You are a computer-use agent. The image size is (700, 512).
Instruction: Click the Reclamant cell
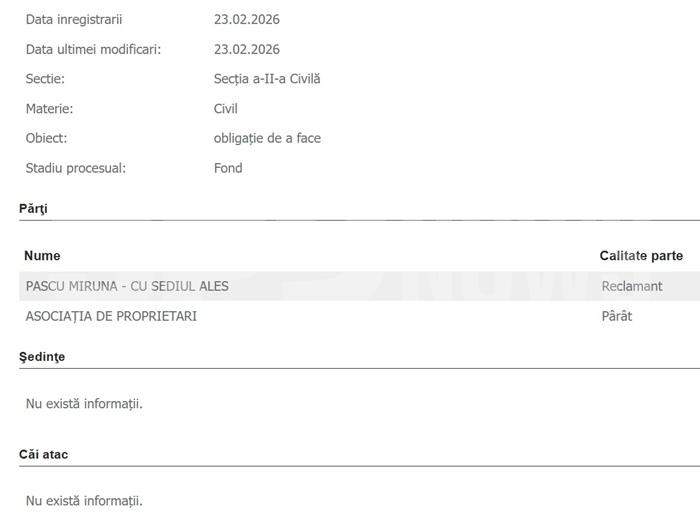[x=631, y=286]
